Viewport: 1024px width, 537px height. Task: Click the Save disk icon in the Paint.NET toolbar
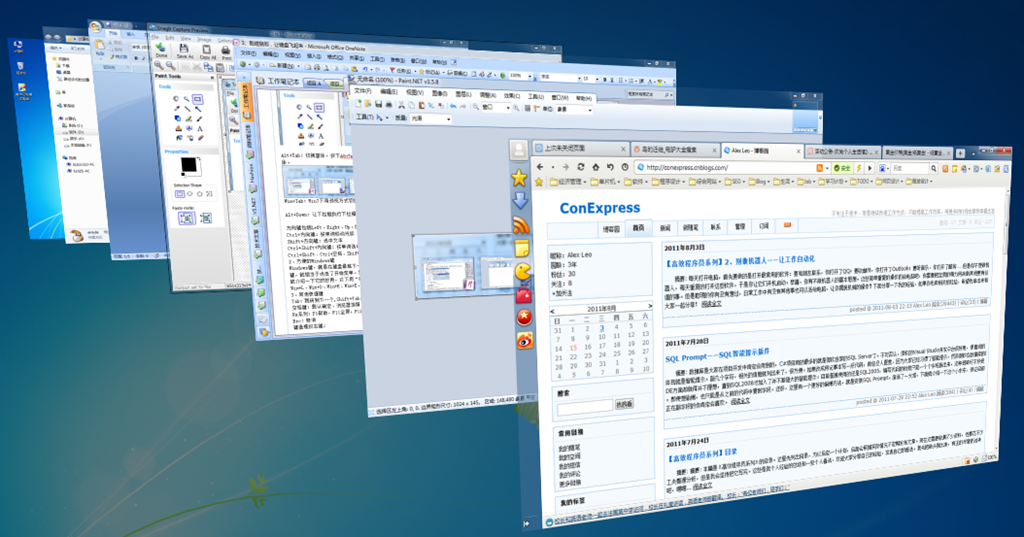378,104
